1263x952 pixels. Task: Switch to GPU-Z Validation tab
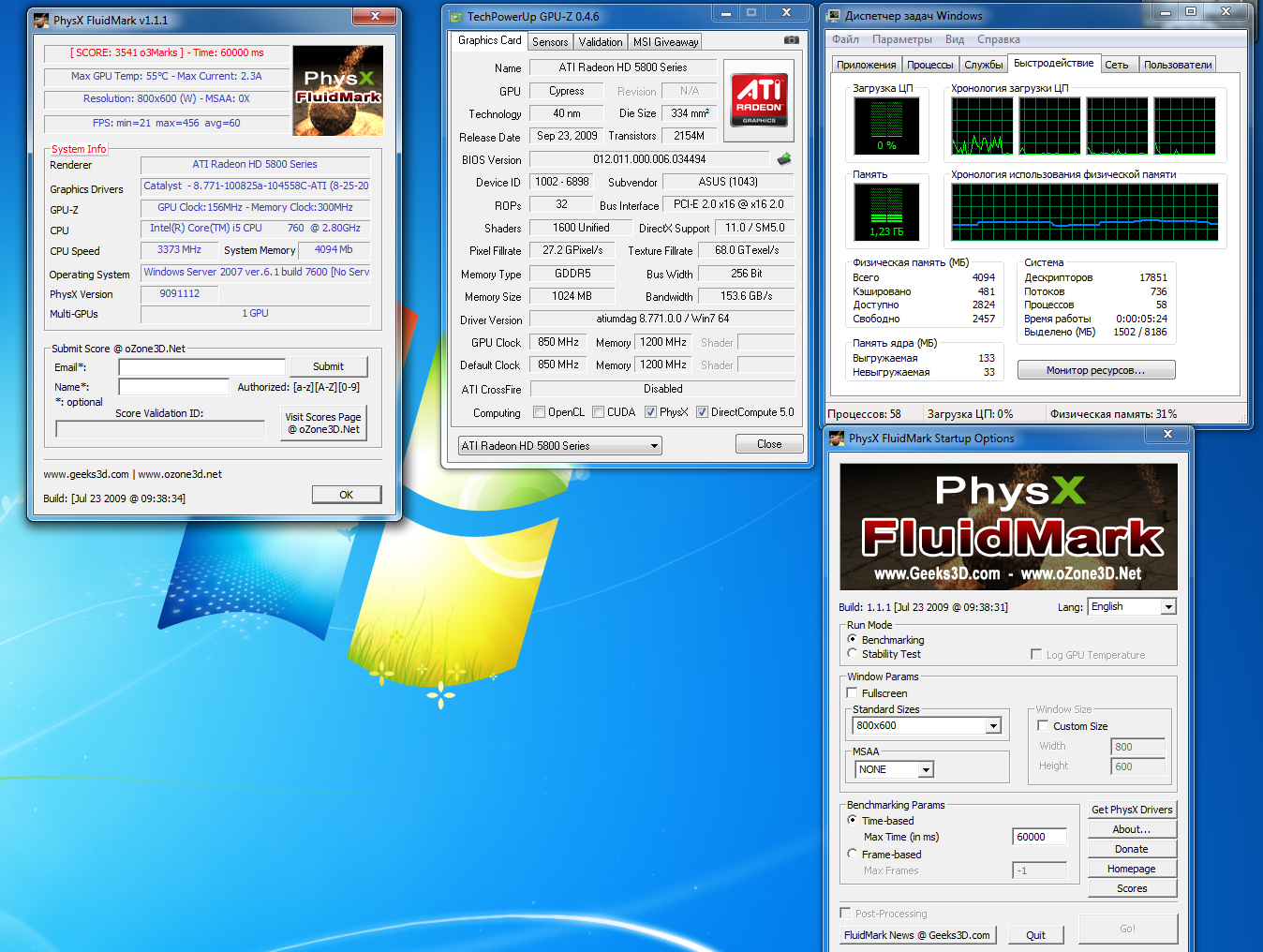(601, 42)
